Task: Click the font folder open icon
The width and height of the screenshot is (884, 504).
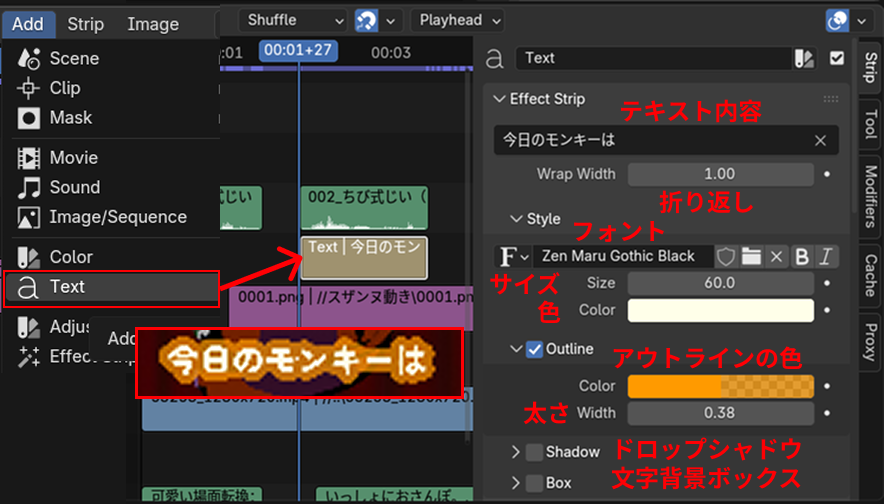Action: click(x=751, y=257)
